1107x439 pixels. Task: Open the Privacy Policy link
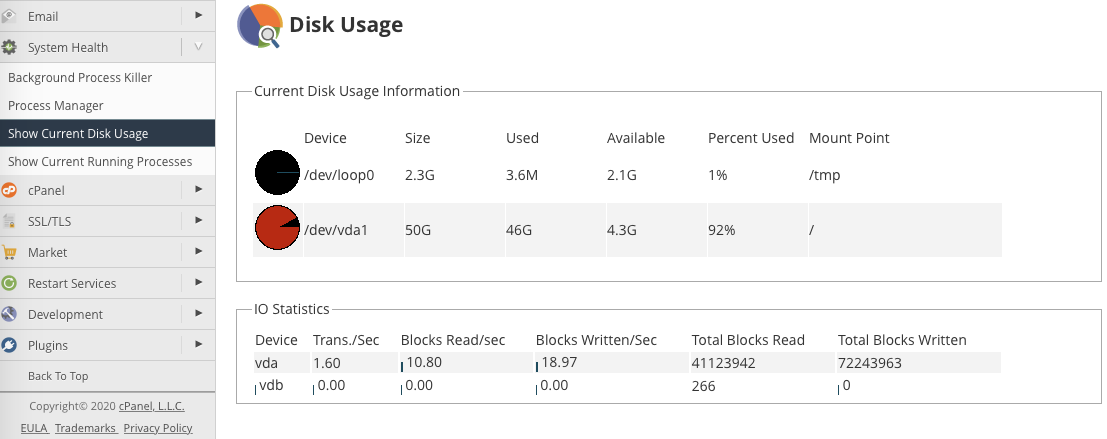158,428
